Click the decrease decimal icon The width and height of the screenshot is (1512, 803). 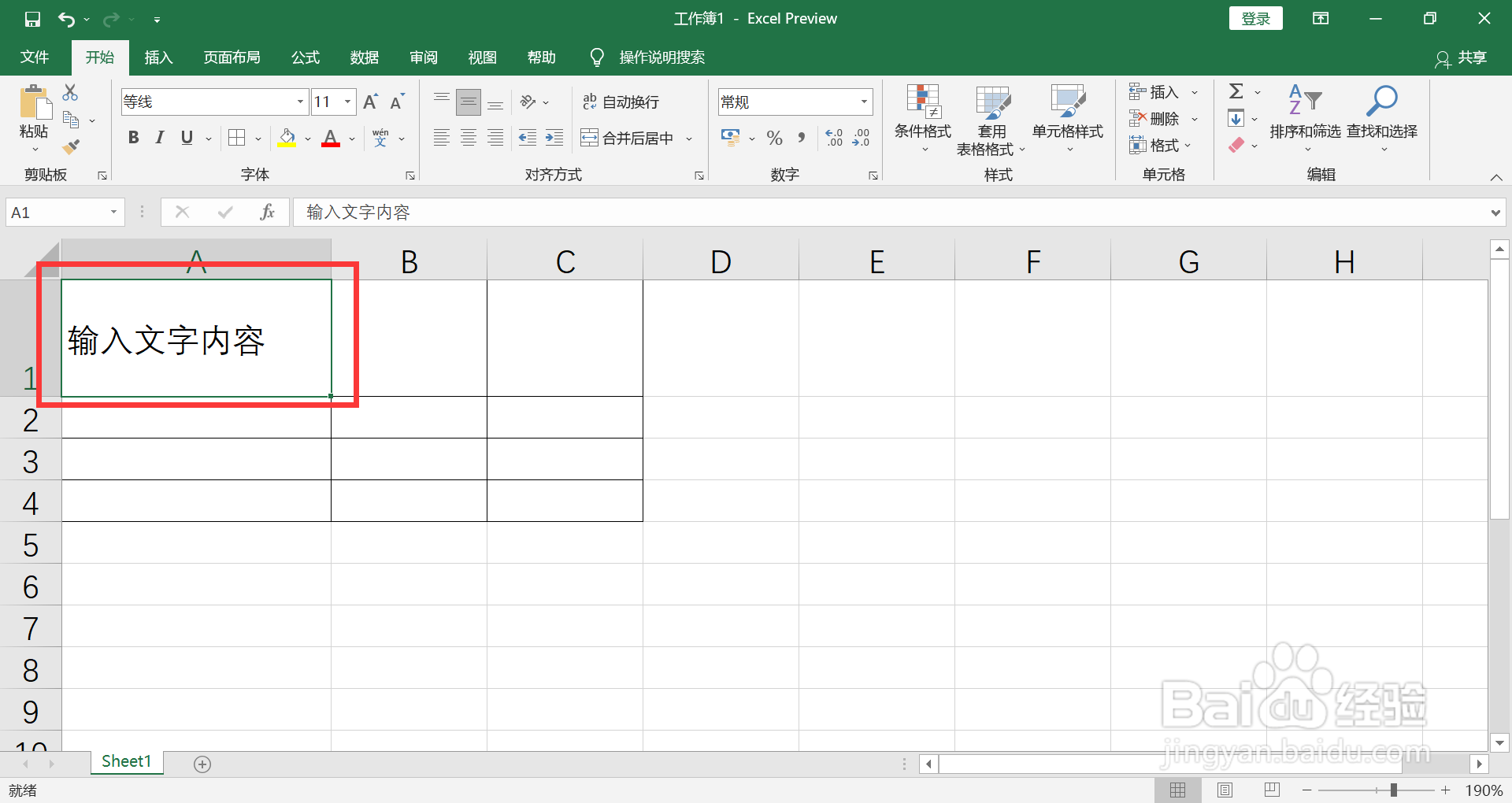point(861,138)
